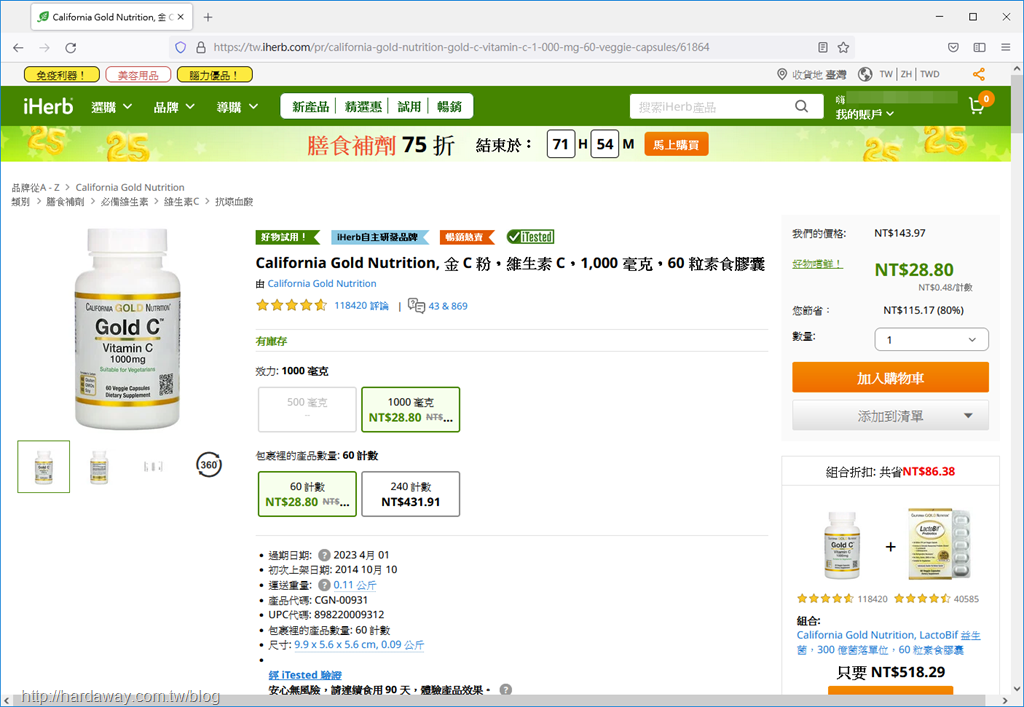Viewport: 1024px width, 707px height.
Task: Choose the 240 計數 package size
Action: [411, 494]
